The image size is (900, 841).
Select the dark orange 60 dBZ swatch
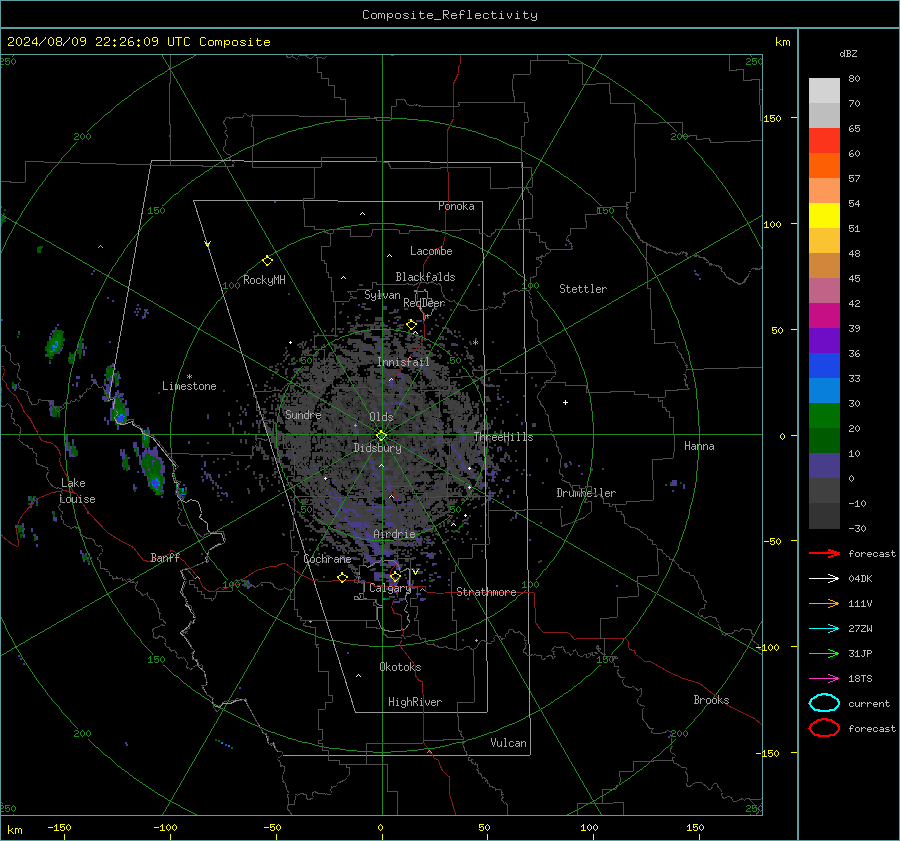click(x=824, y=166)
